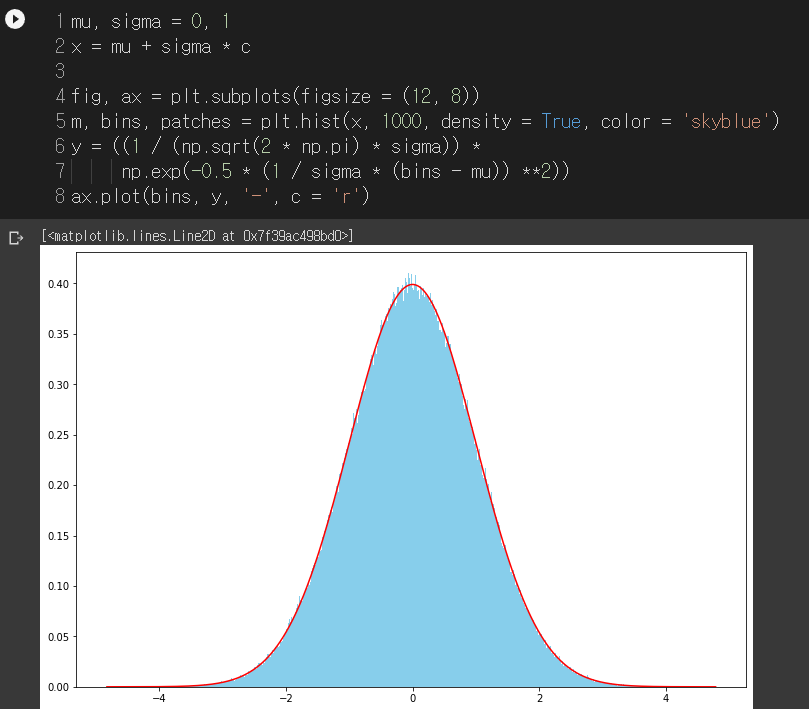Click the histogram plot output image
This screenshot has height=709, width=809.
(x=396, y=477)
